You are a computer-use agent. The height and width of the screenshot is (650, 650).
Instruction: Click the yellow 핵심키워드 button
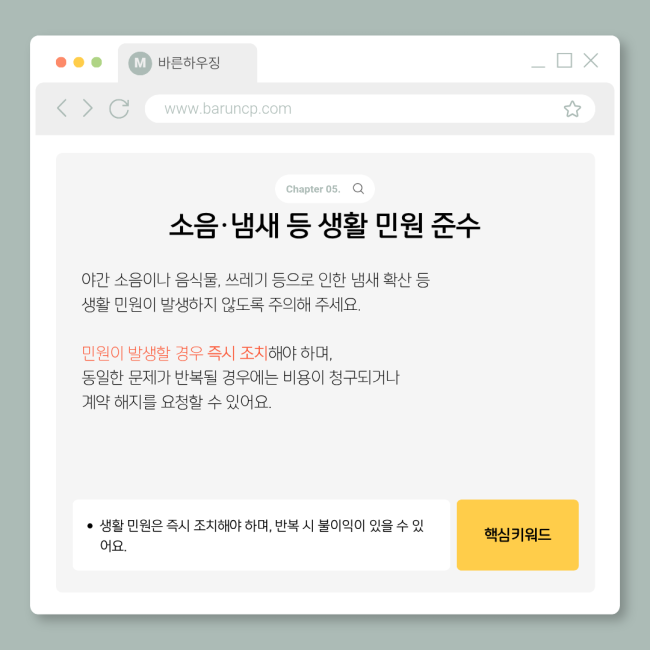[x=517, y=535]
